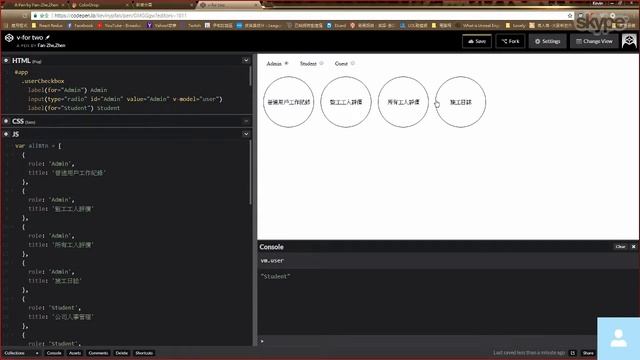Click the JS editor vertical scrollbar
Viewport: 640px width, 360px height.
250,173
